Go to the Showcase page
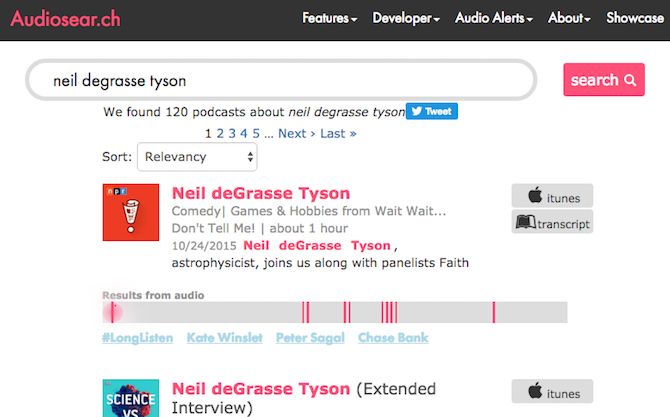The height and width of the screenshot is (417, 670). point(635,18)
